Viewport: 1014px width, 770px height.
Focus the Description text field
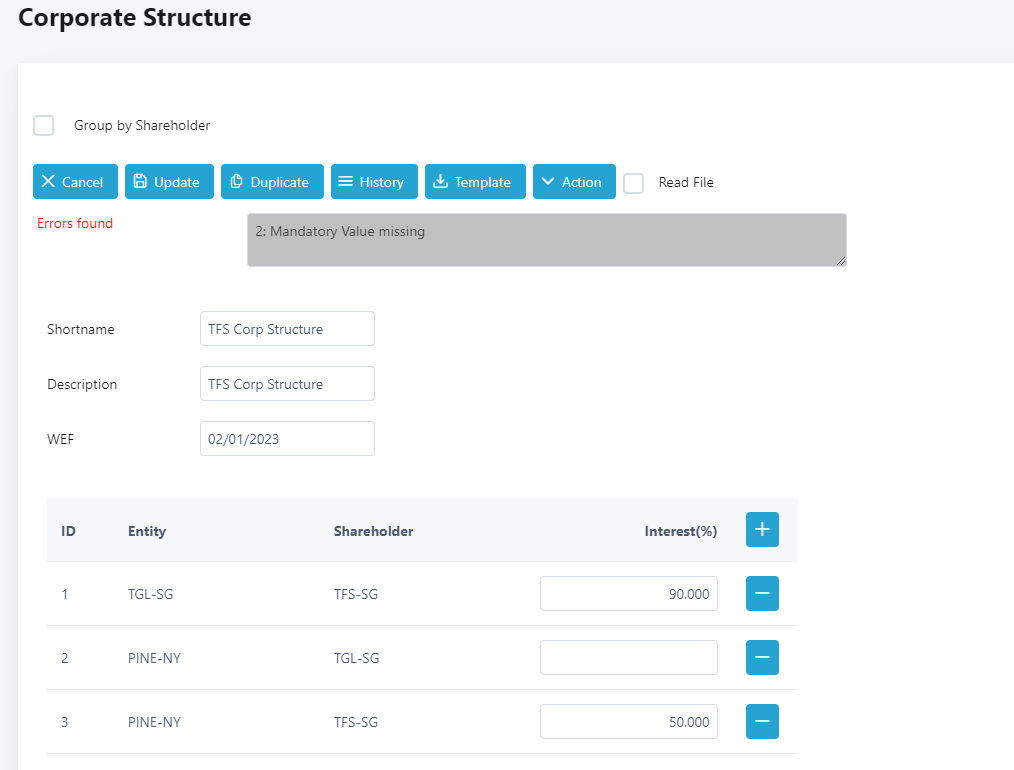click(x=287, y=384)
